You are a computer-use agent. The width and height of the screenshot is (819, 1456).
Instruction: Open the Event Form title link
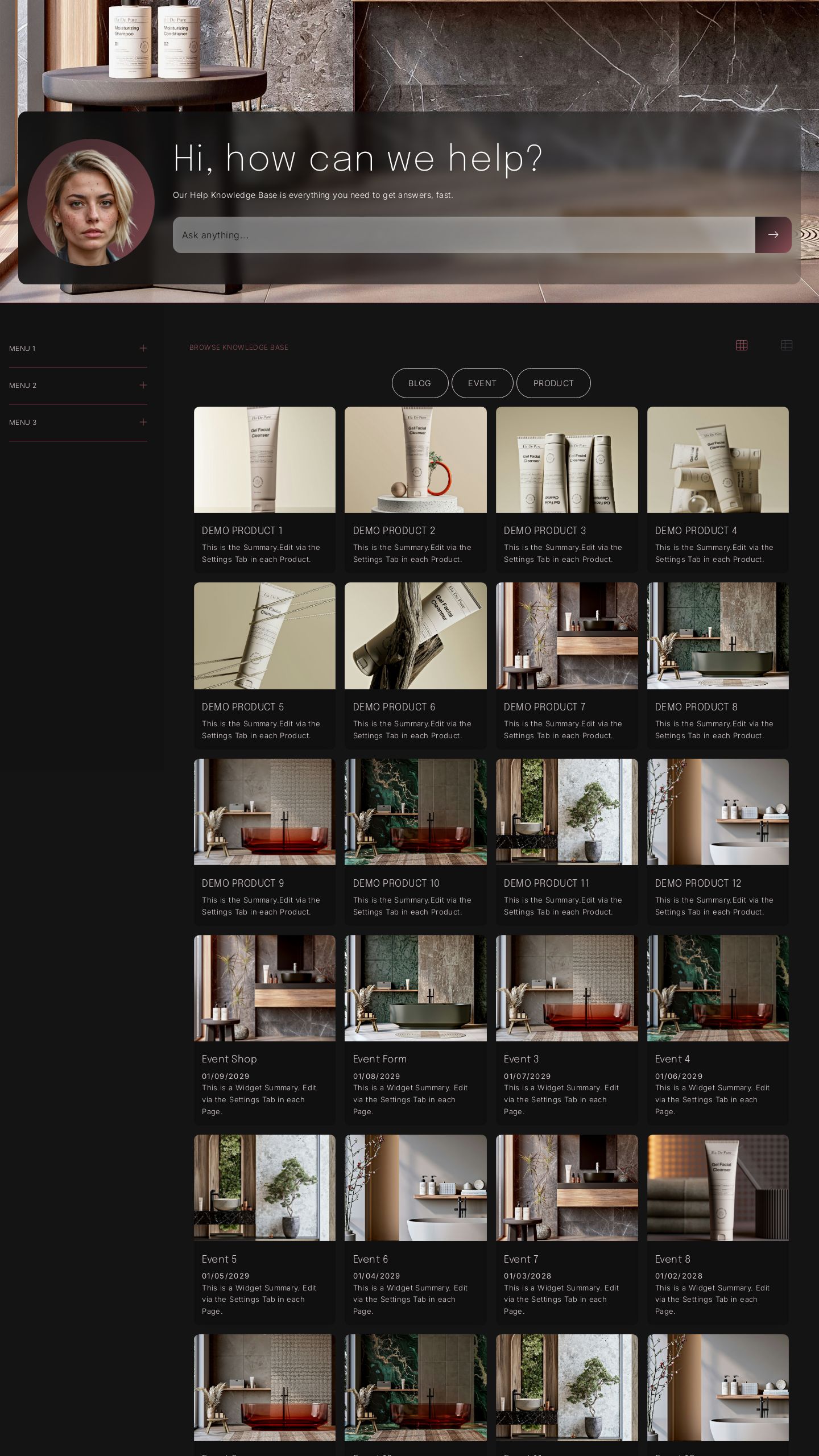pyautogui.click(x=380, y=1059)
